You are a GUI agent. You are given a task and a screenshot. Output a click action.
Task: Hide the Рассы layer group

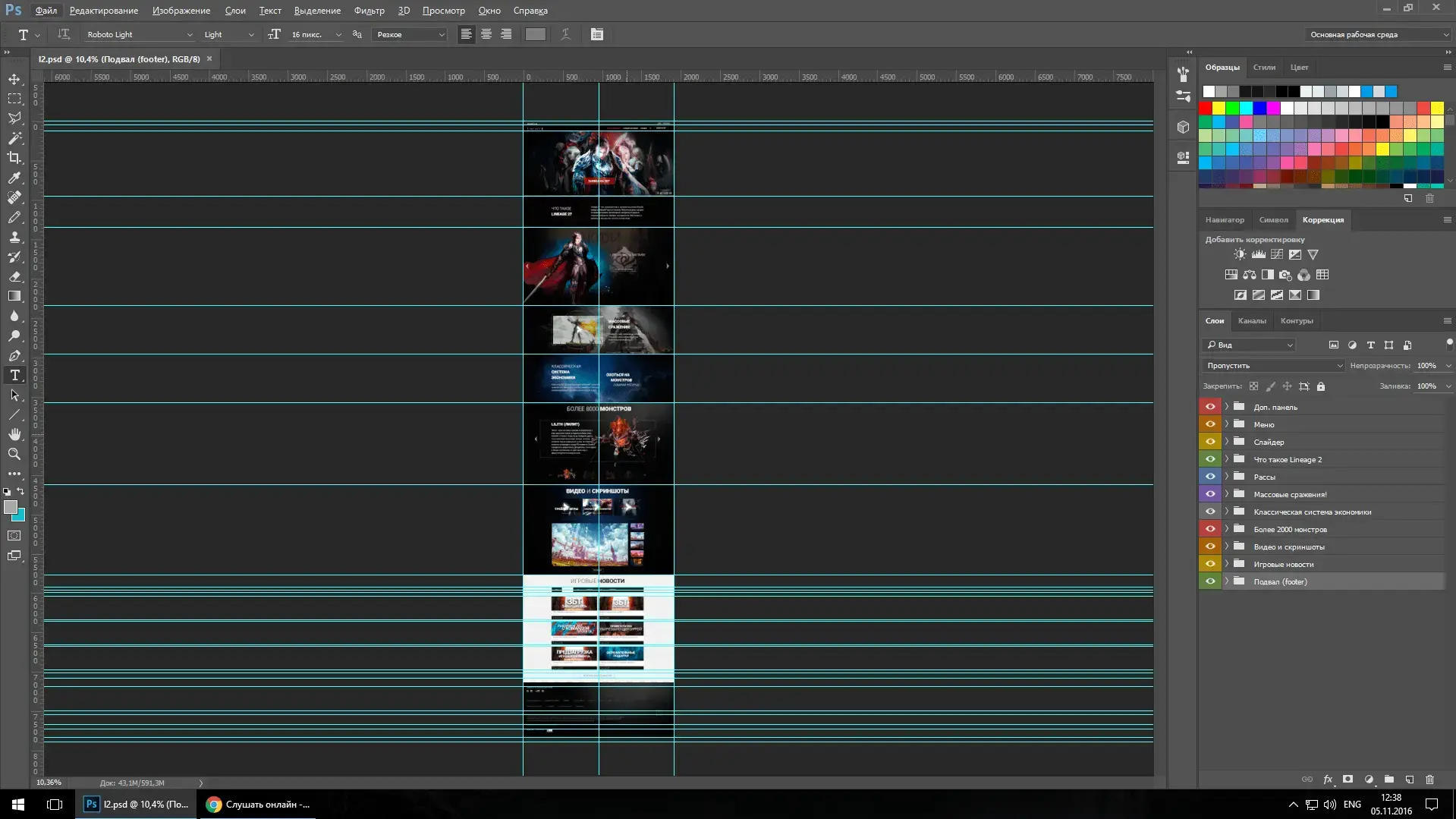[1210, 477]
